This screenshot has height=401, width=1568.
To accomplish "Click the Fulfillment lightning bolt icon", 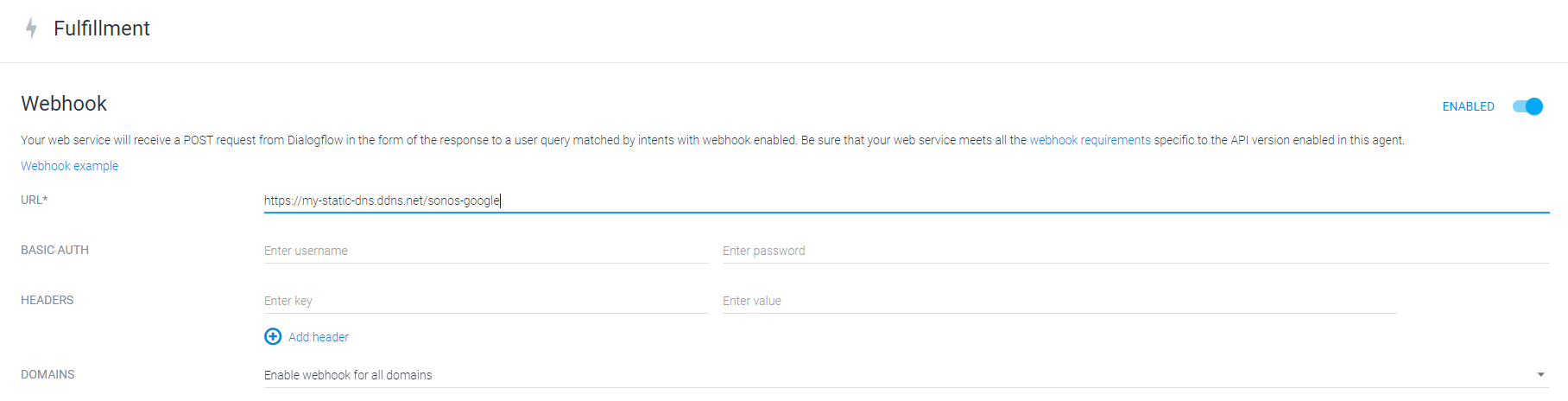I will 32,29.
